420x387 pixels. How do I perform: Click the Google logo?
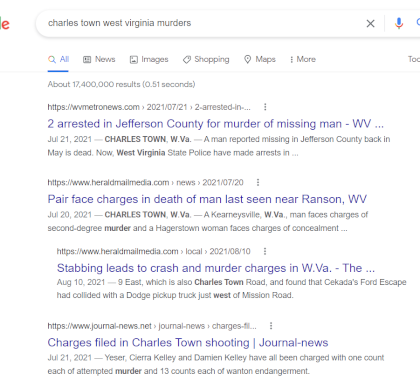pyautogui.click(x=5, y=24)
